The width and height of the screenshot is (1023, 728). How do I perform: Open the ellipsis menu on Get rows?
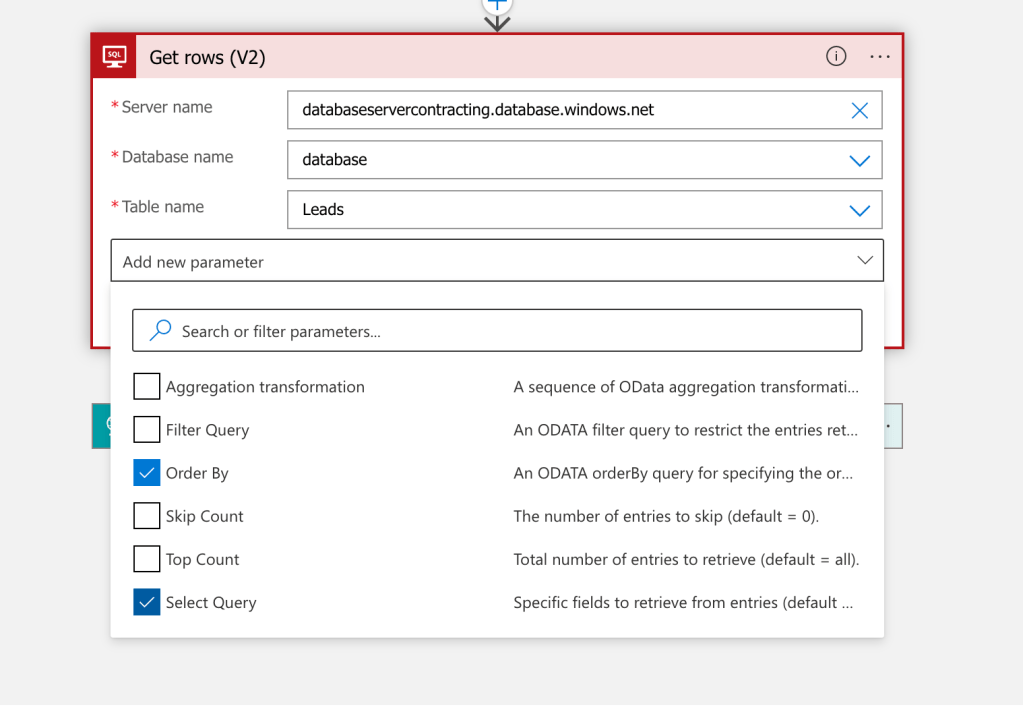(879, 57)
